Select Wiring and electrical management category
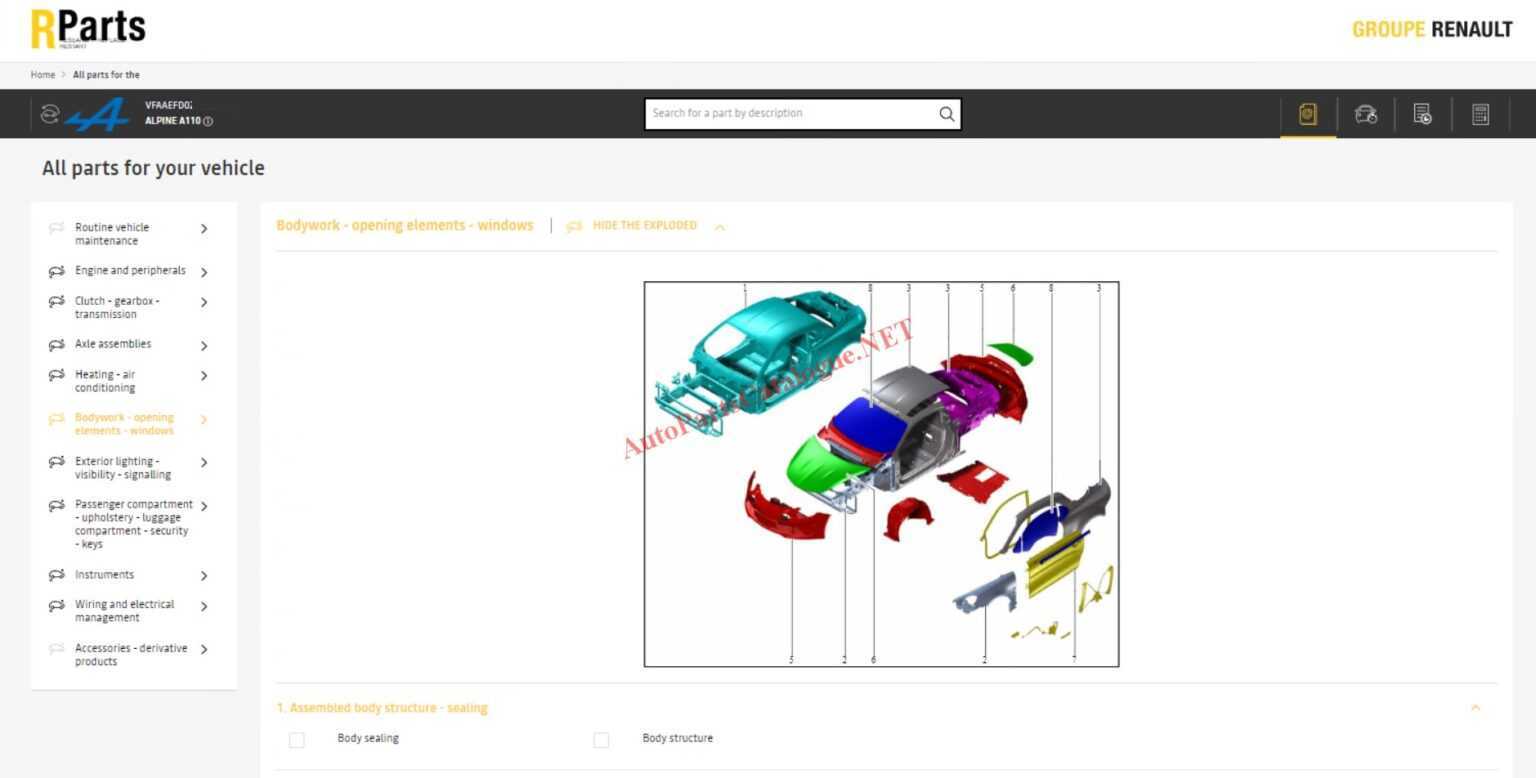 124,611
